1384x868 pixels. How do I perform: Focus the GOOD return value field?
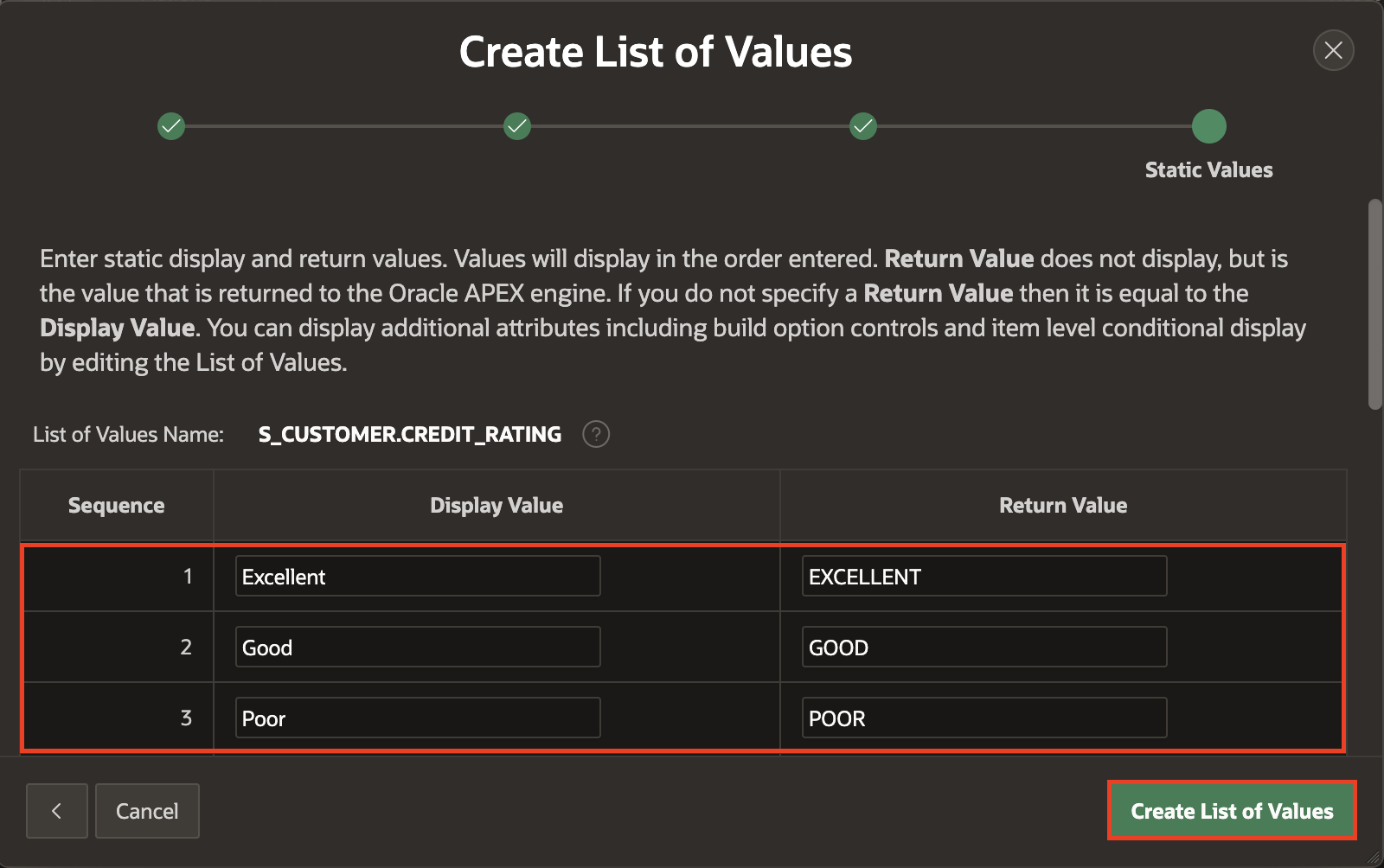984,647
